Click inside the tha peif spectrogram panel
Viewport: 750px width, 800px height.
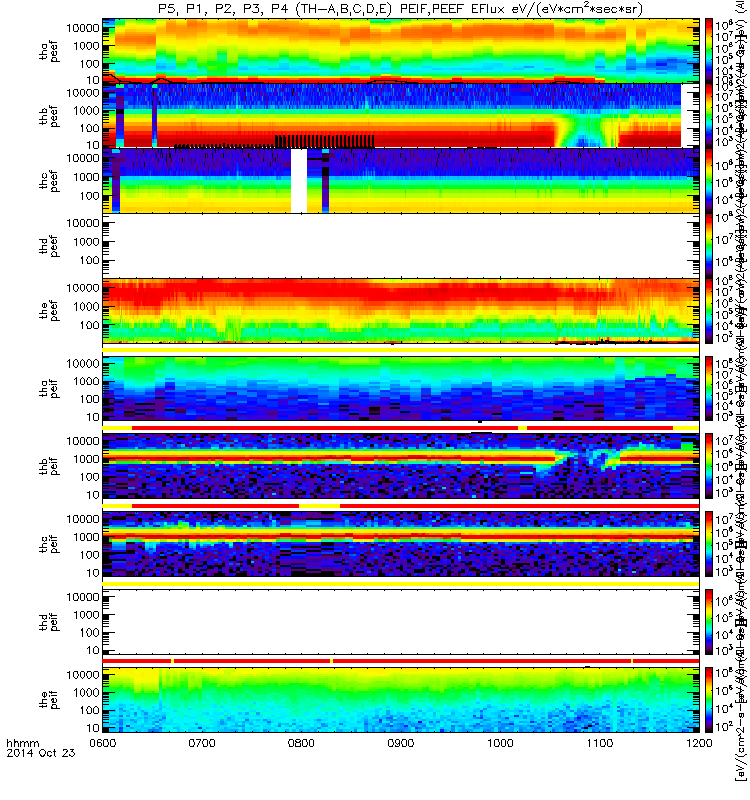[x=401, y=389]
